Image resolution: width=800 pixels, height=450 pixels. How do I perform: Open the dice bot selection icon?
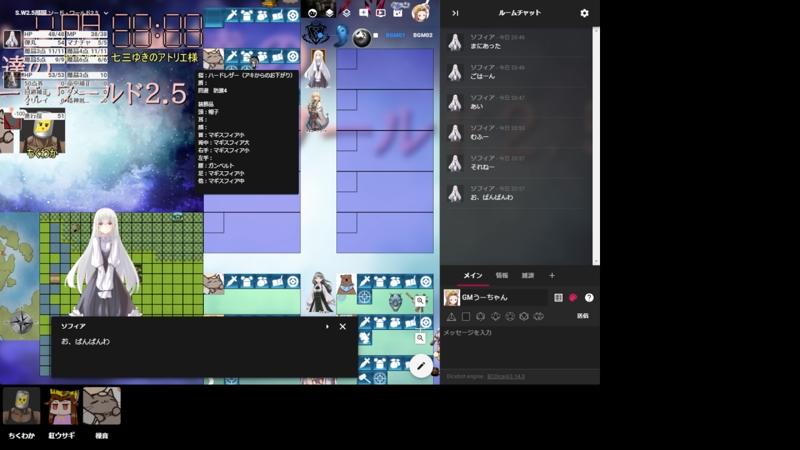coord(558,297)
